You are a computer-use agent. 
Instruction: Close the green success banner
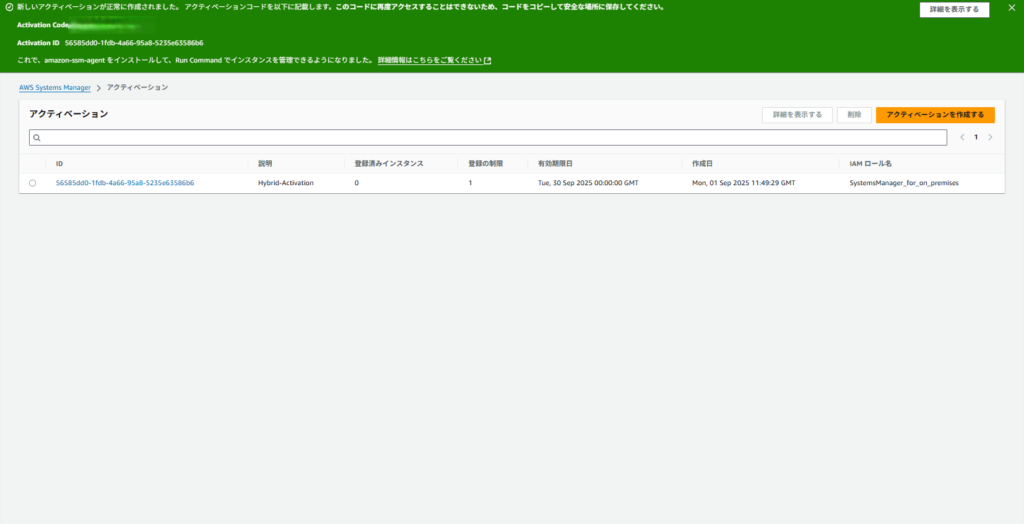(x=1012, y=8)
